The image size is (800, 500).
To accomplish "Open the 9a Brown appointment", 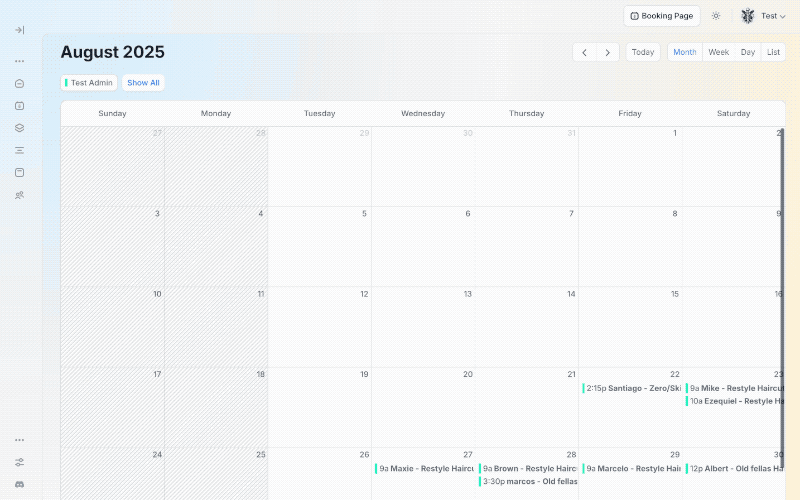I will 528,468.
